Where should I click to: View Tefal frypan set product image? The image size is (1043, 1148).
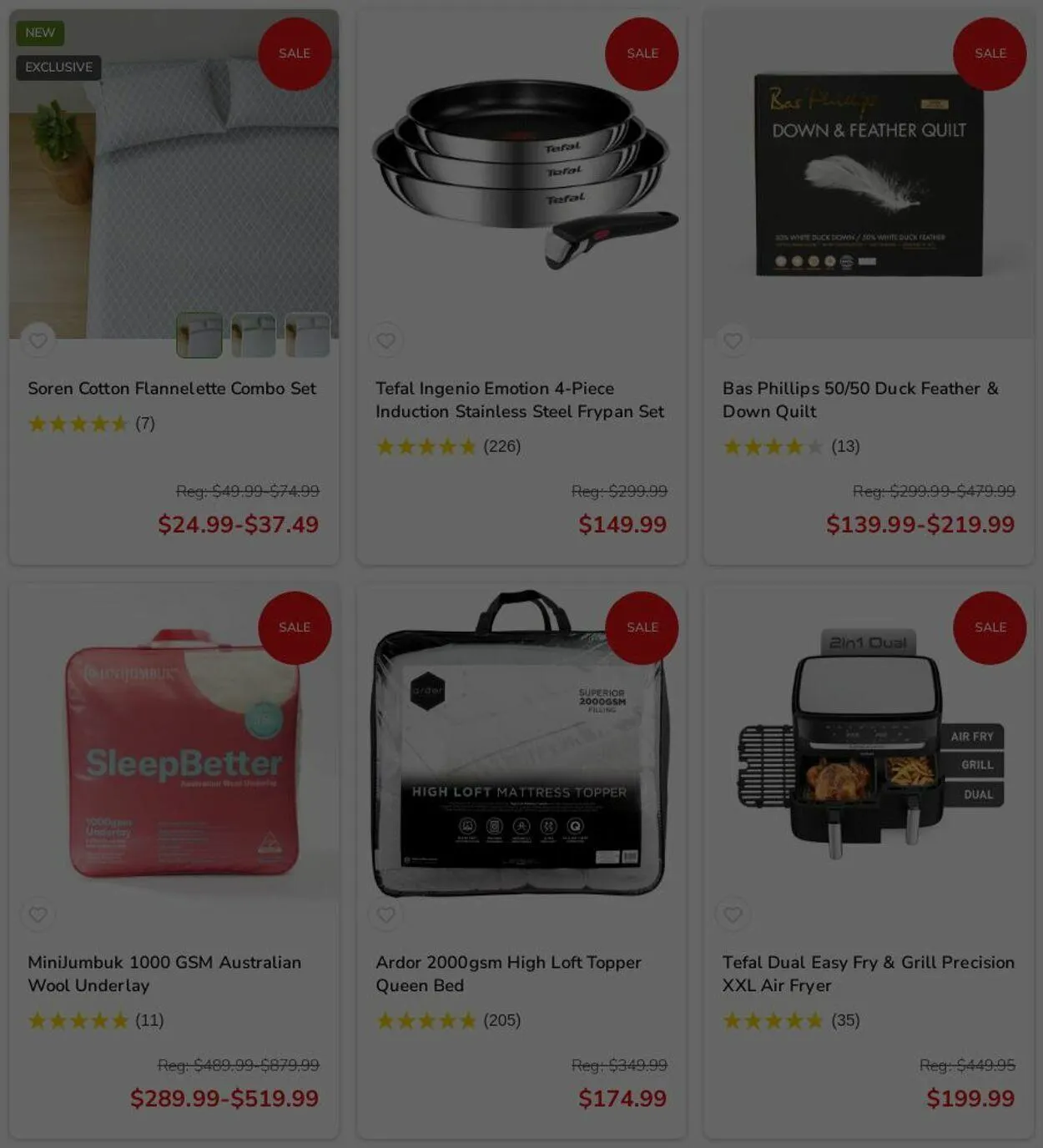click(522, 174)
